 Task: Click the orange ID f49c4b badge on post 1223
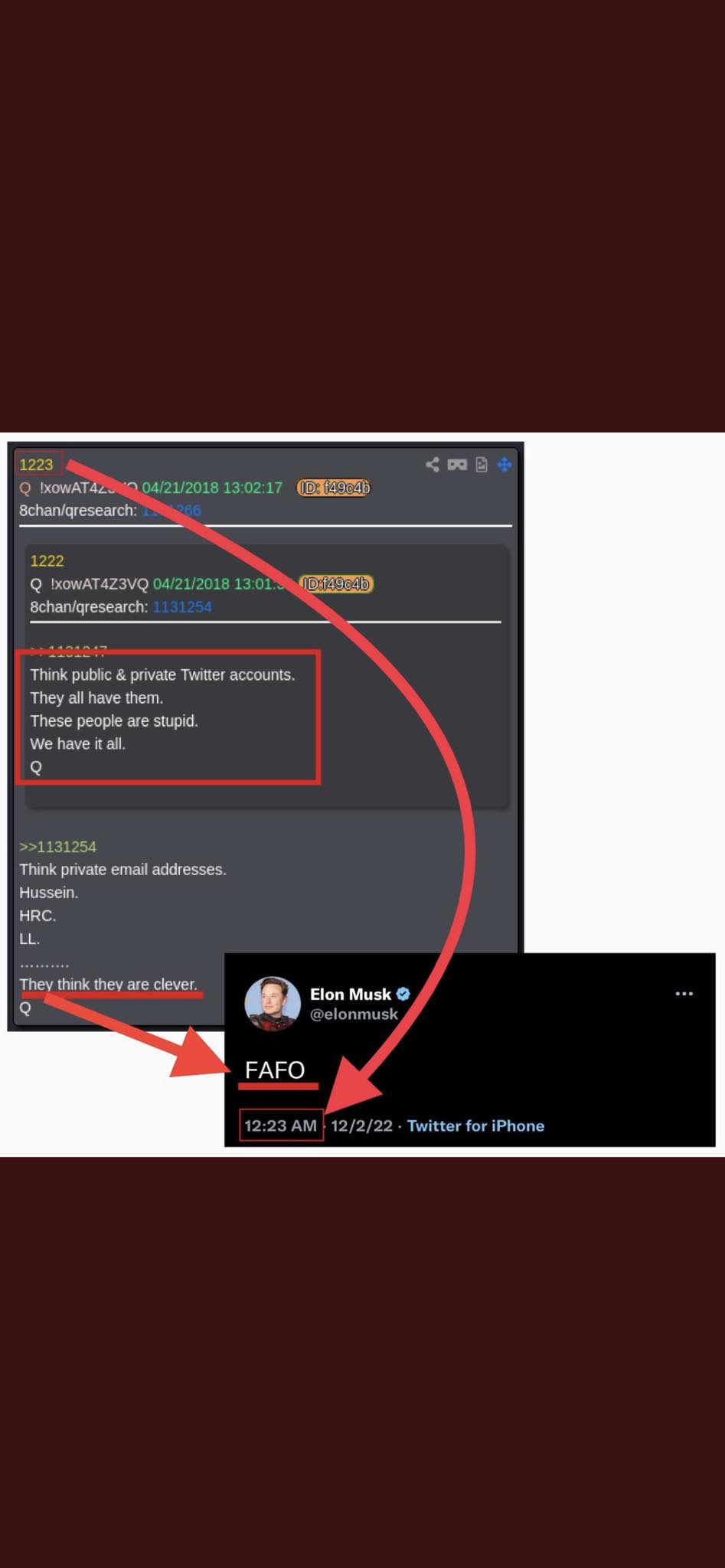point(334,488)
